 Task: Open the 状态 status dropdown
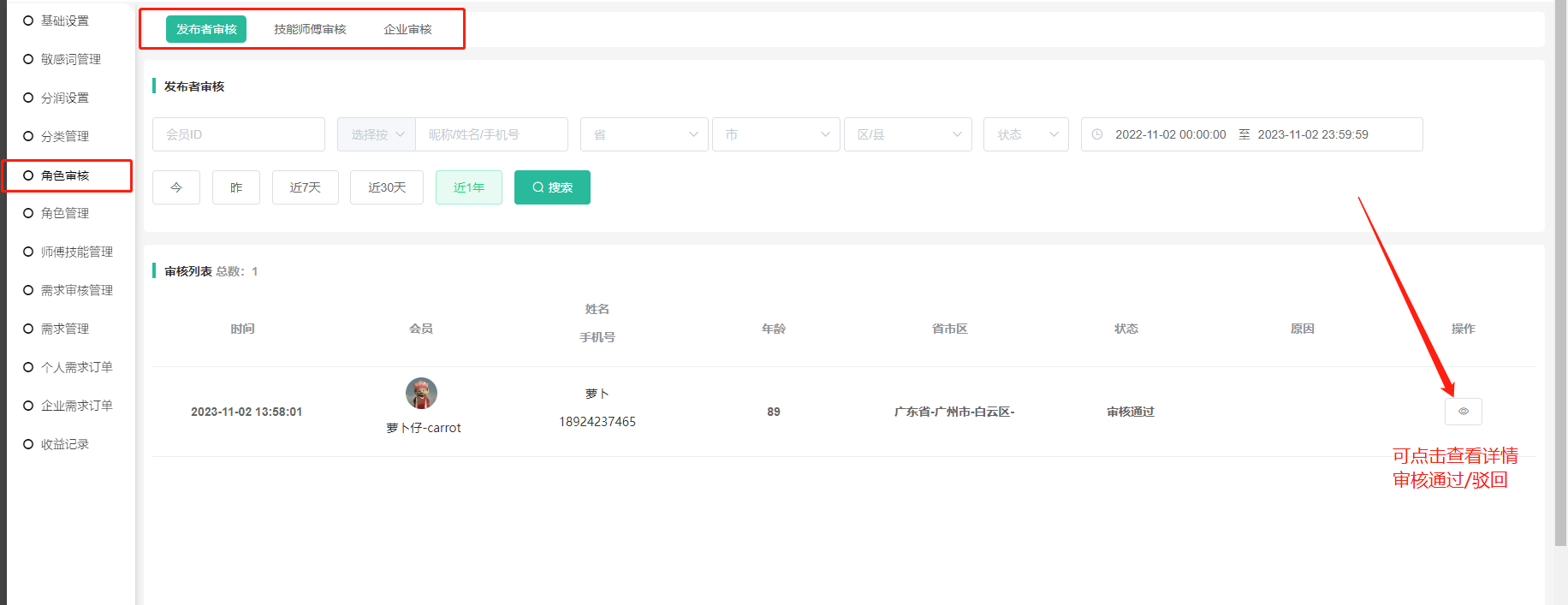pyautogui.click(x=1025, y=134)
